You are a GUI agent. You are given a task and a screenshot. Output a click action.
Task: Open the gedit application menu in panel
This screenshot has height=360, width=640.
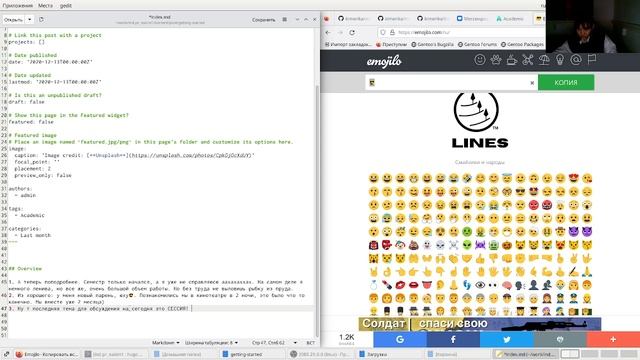pyautogui.click(x=66, y=5)
